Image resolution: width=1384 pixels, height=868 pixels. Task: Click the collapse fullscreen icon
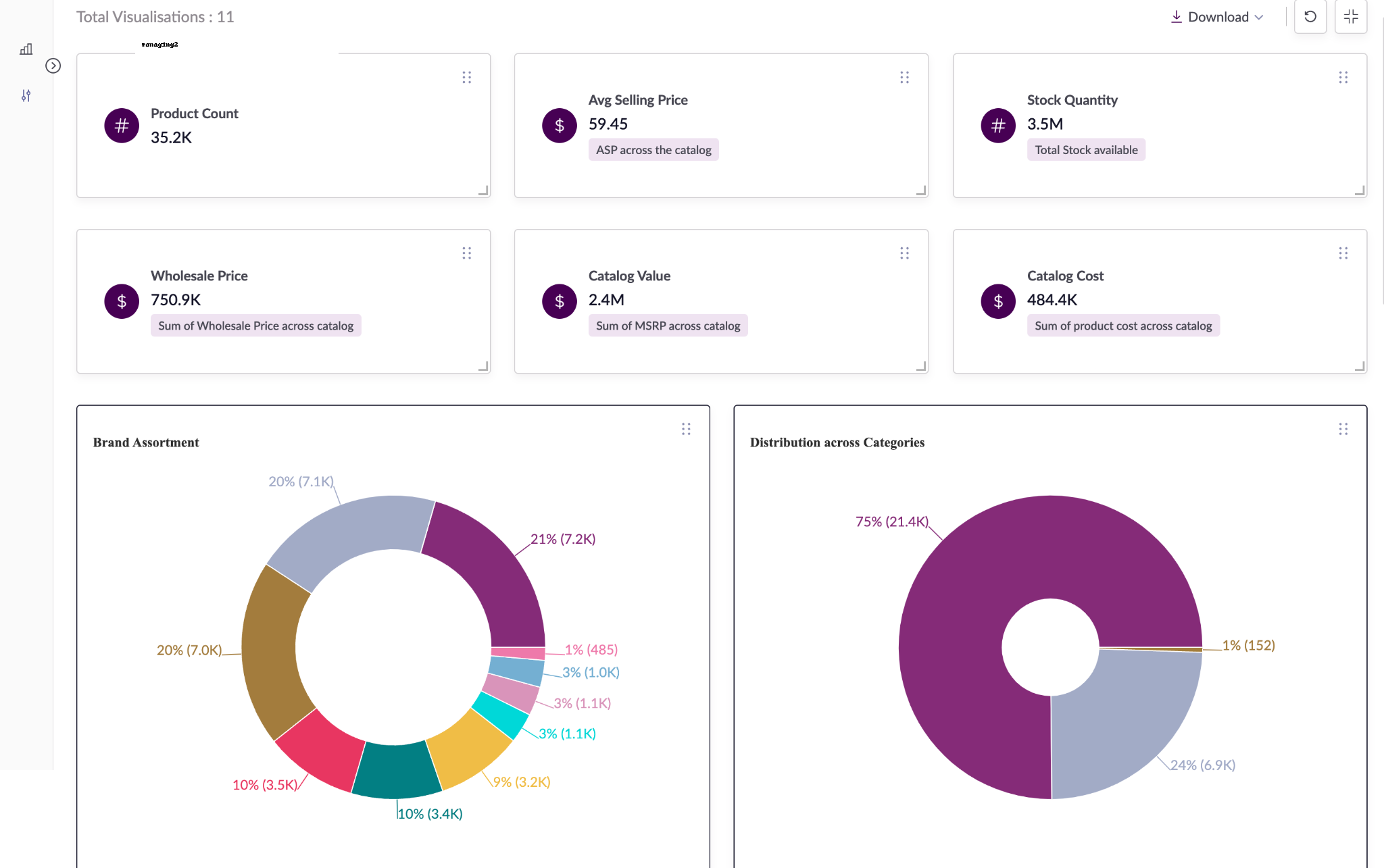(x=1350, y=17)
